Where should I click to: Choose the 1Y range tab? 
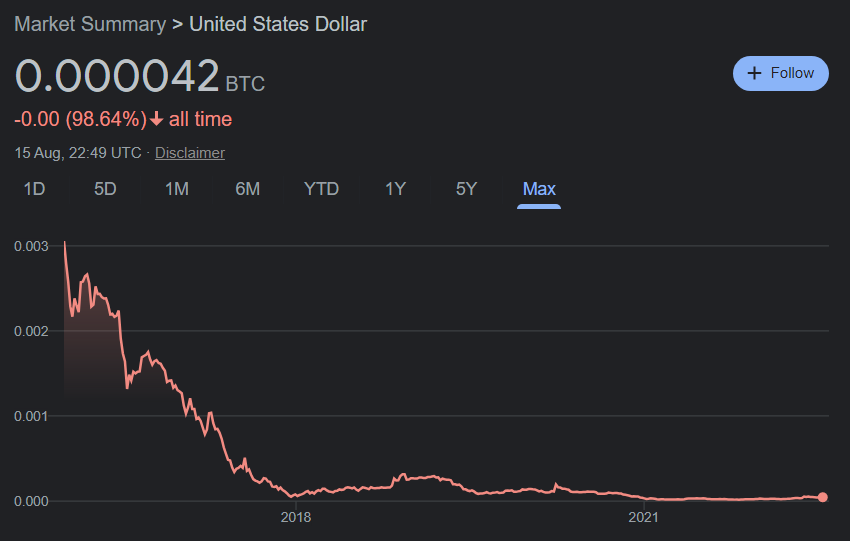click(395, 189)
